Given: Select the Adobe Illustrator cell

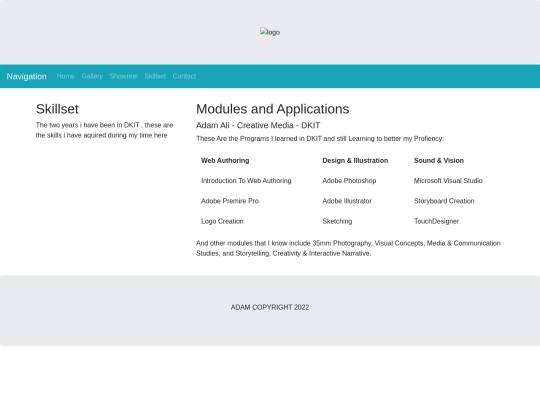Looking at the screenshot, I should click(x=347, y=201).
